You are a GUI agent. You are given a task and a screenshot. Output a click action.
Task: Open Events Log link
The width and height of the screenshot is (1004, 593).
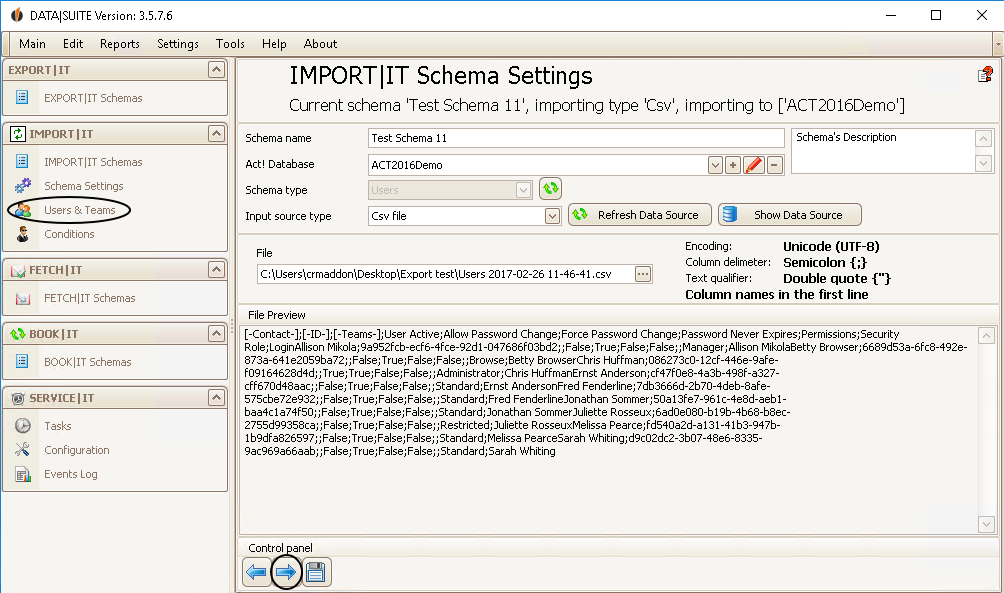(x=70, y=474)
